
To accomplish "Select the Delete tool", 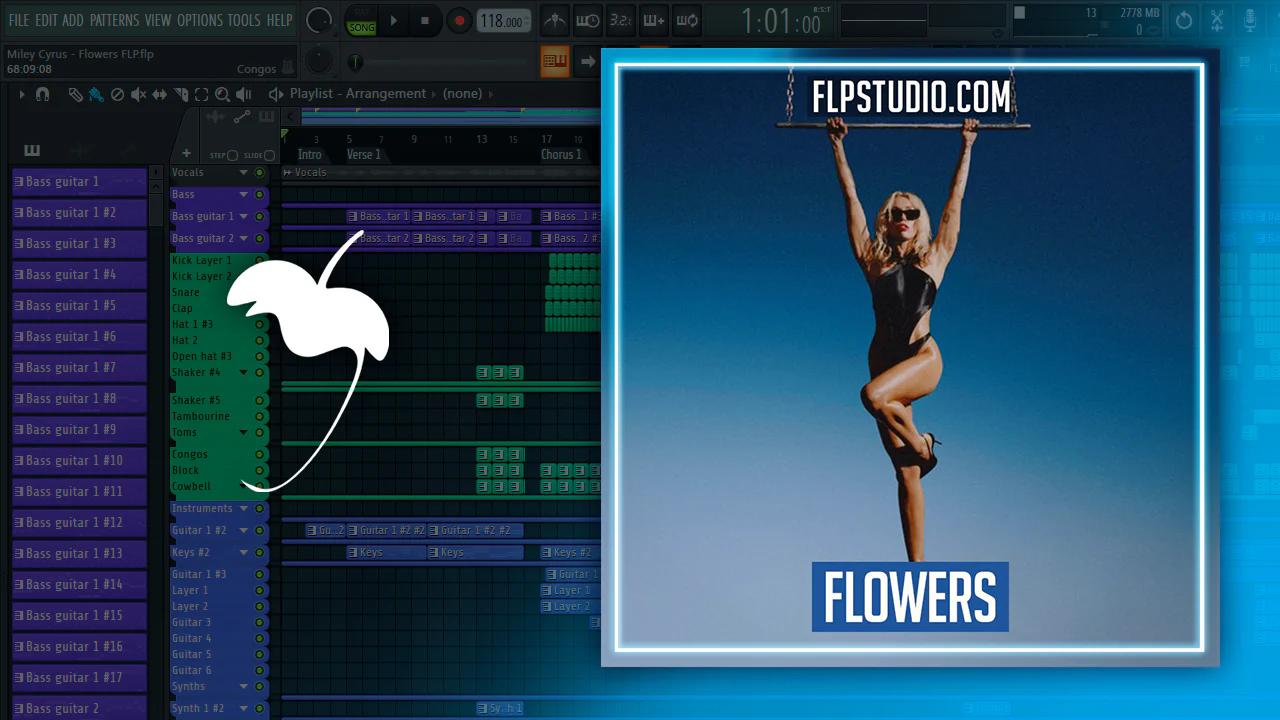I will (117, 94).
